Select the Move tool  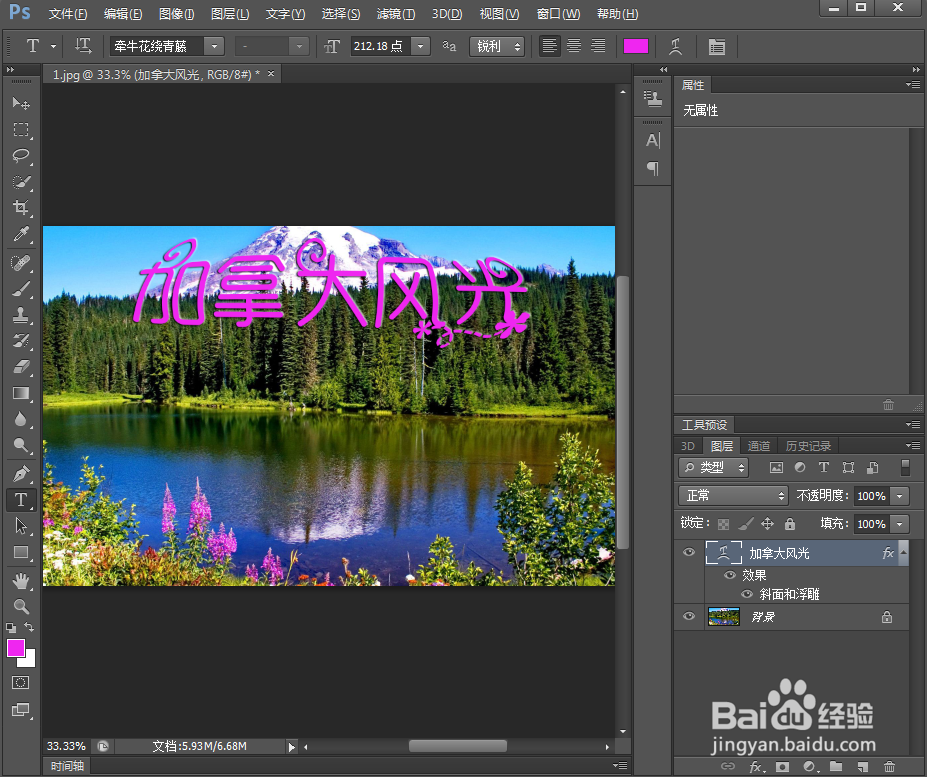(x=21, y=103)
